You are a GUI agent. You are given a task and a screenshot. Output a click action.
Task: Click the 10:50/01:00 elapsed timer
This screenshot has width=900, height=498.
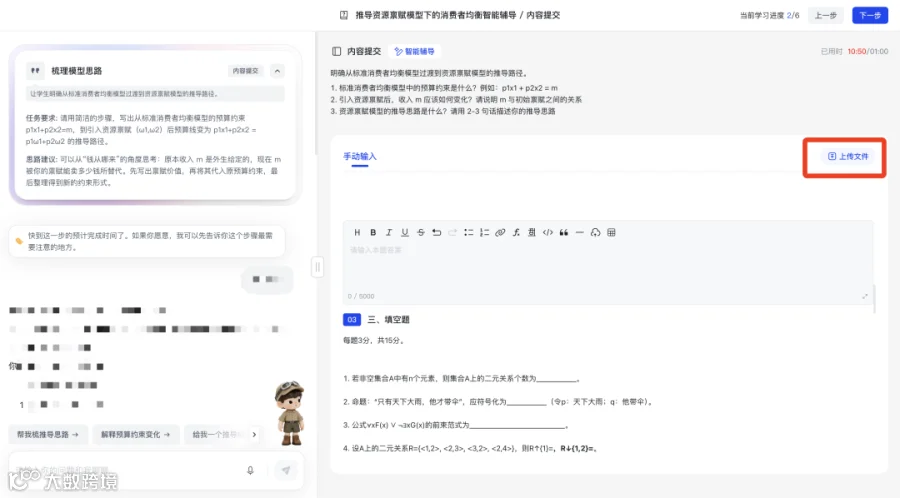point(868,51)
